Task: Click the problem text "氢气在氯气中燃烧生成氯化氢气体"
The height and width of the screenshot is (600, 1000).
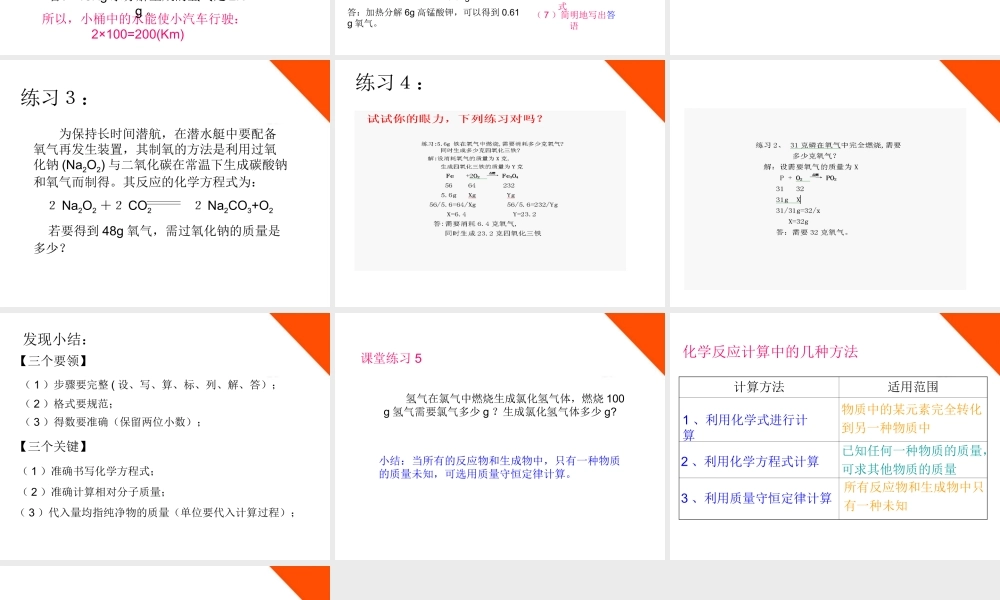Action: (504, 405)
